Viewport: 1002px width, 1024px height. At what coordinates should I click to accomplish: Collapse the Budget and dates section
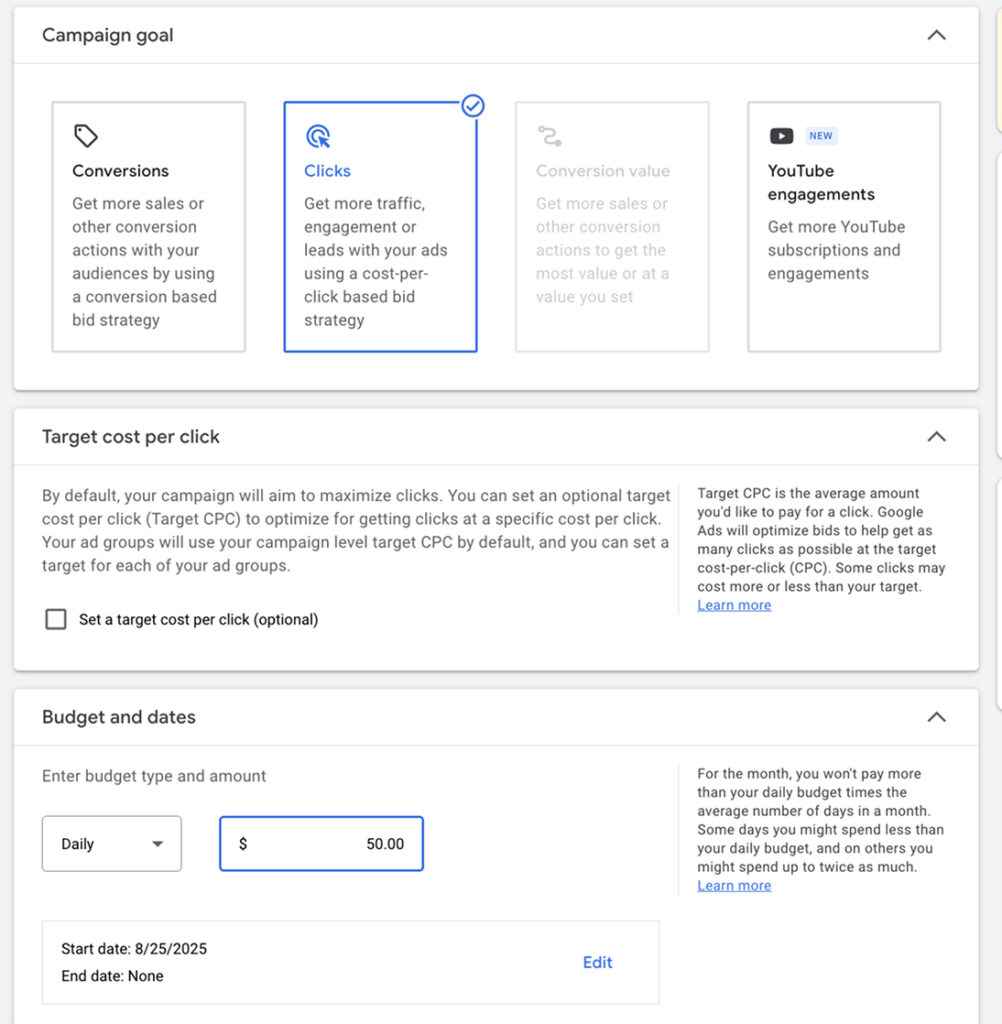[936, 717]
